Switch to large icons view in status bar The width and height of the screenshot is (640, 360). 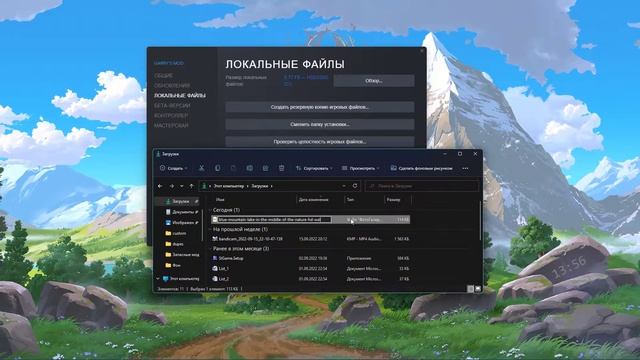pyautogui.click(x=478, y=289)
